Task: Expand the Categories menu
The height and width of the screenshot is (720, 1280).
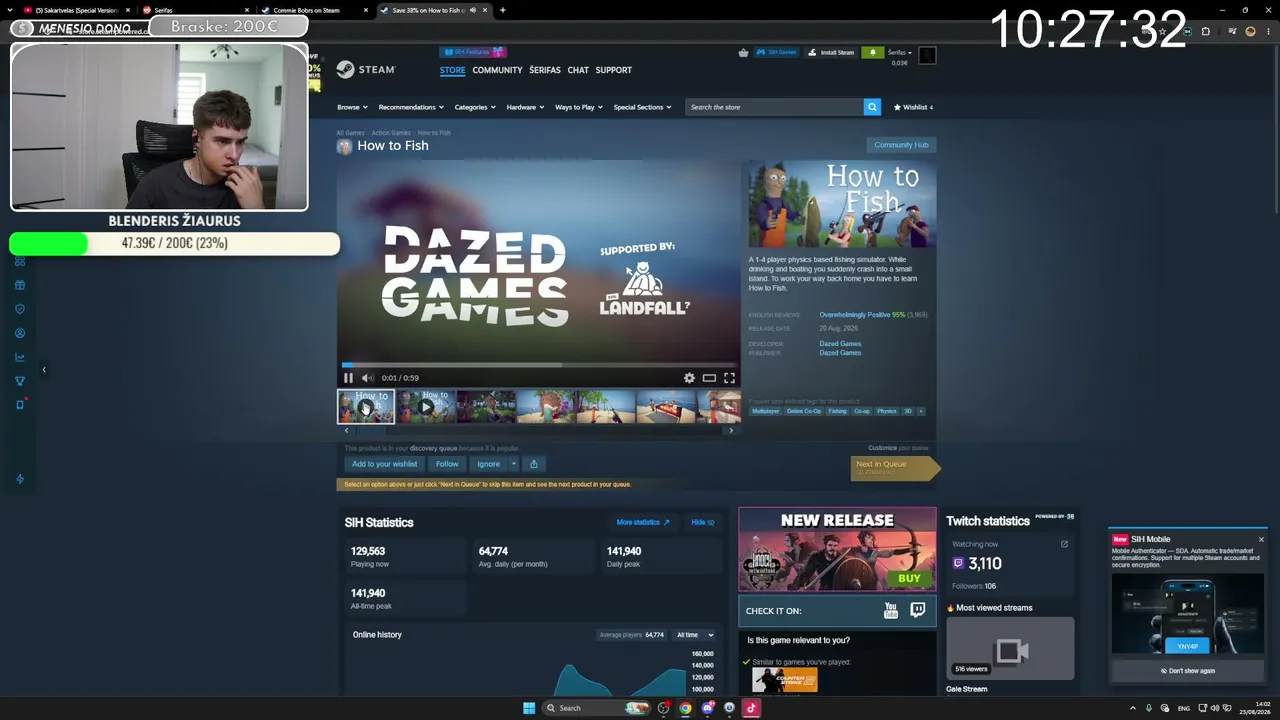Action: [x=475, y=107]
